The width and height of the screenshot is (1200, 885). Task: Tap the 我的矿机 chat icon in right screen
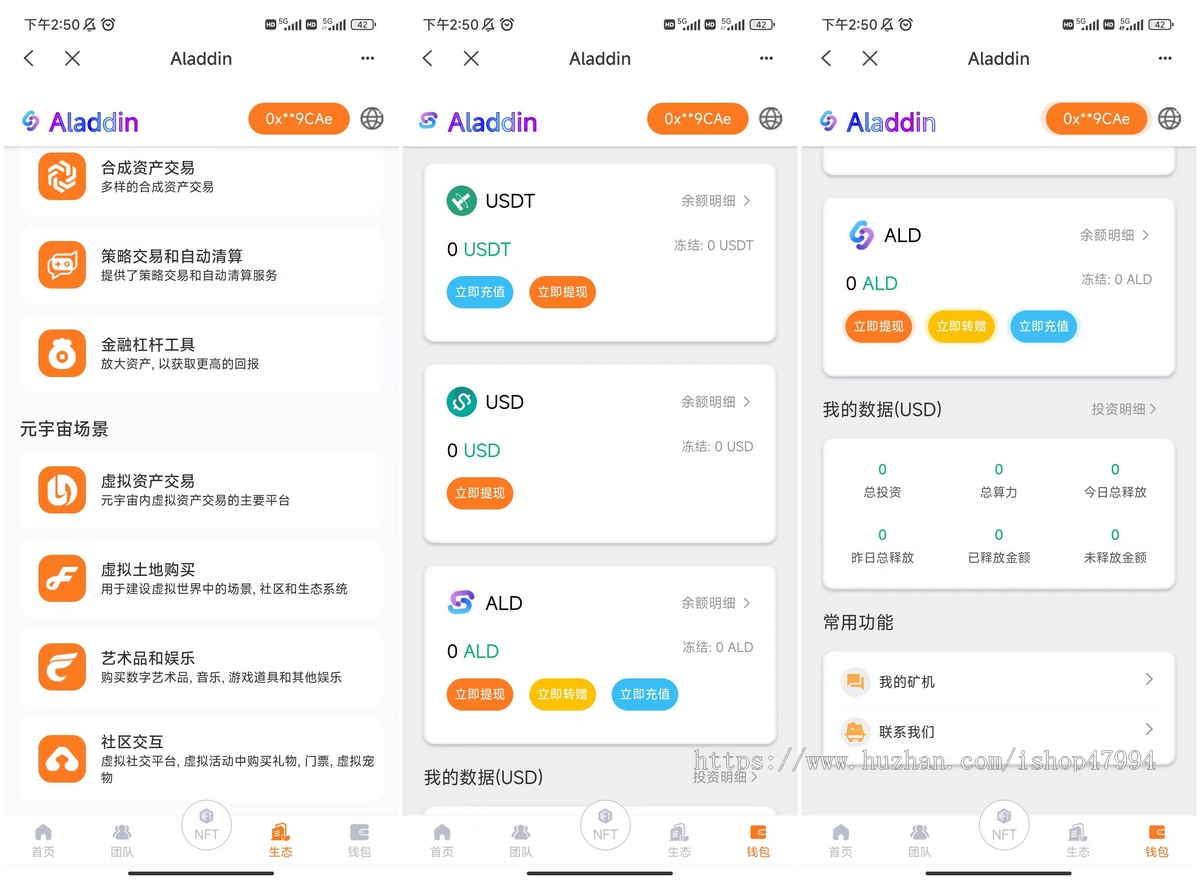pyautogui.click(x=855, y=682)
